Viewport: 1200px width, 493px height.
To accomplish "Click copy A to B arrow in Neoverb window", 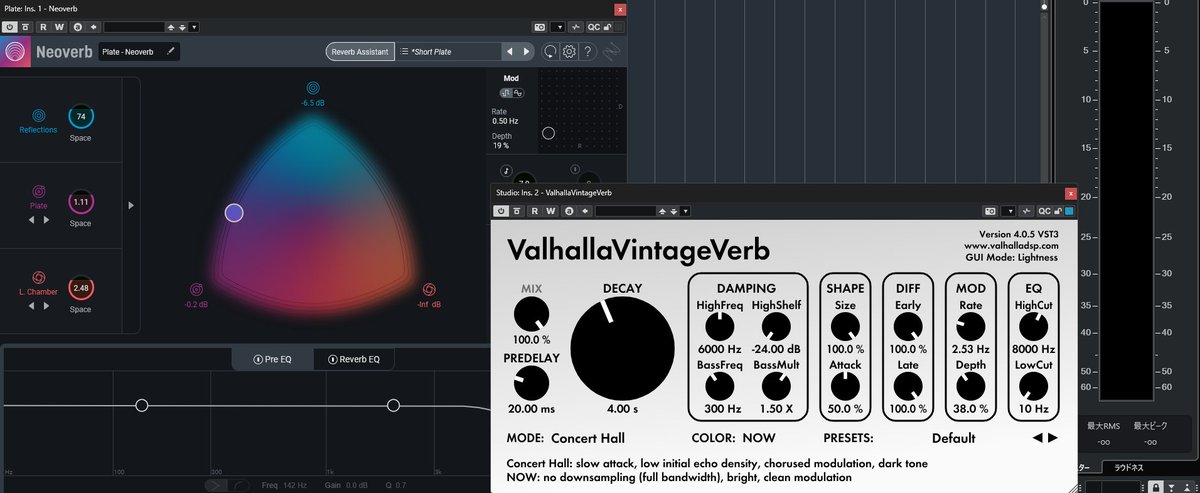I will (93, 26).
